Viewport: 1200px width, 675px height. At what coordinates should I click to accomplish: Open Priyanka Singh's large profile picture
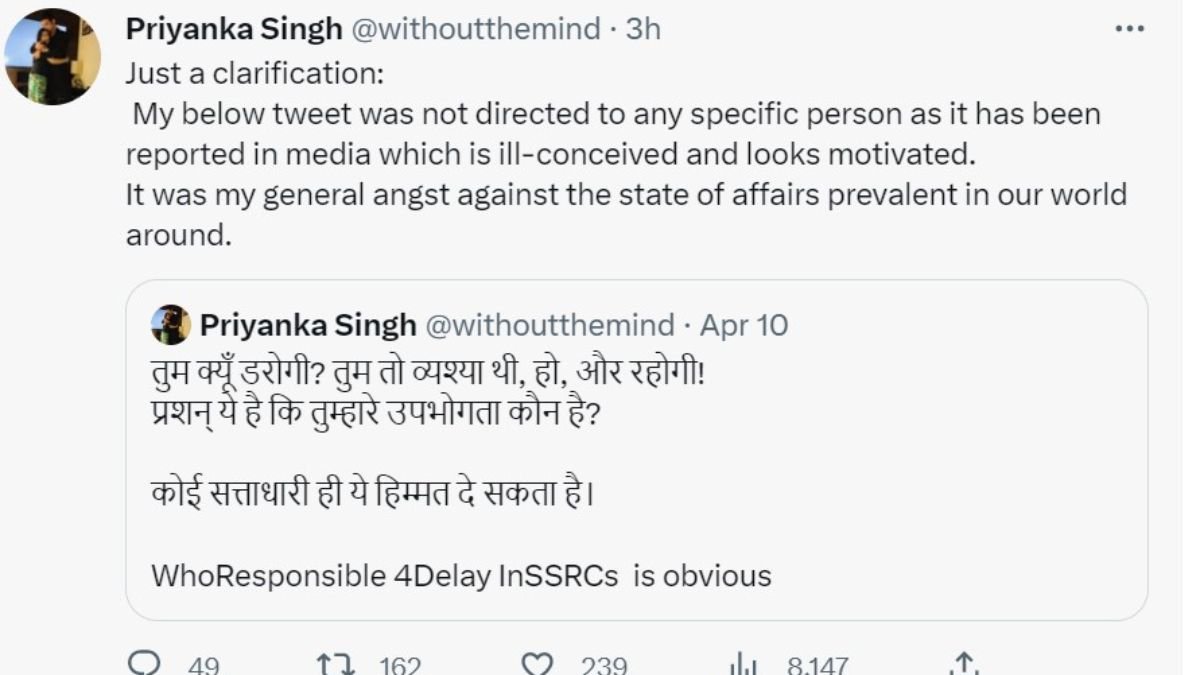52,56
